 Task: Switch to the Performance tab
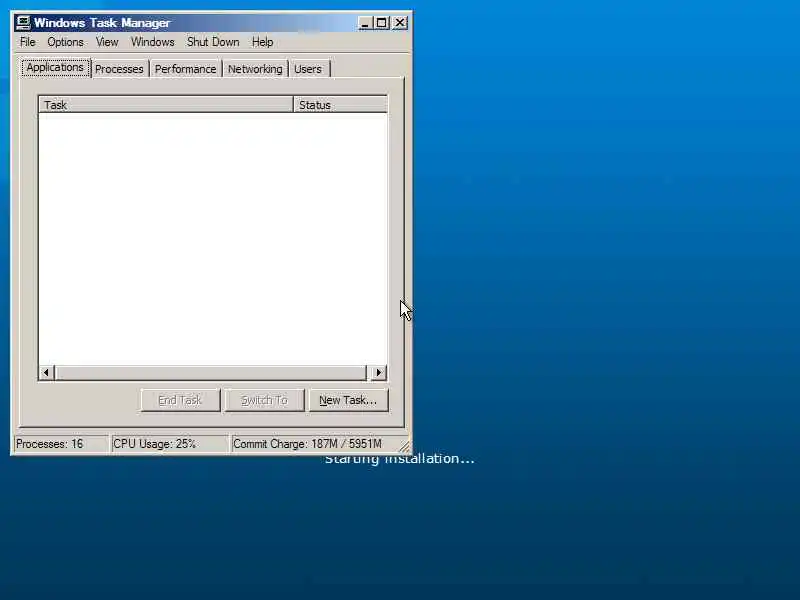[185, 69]
